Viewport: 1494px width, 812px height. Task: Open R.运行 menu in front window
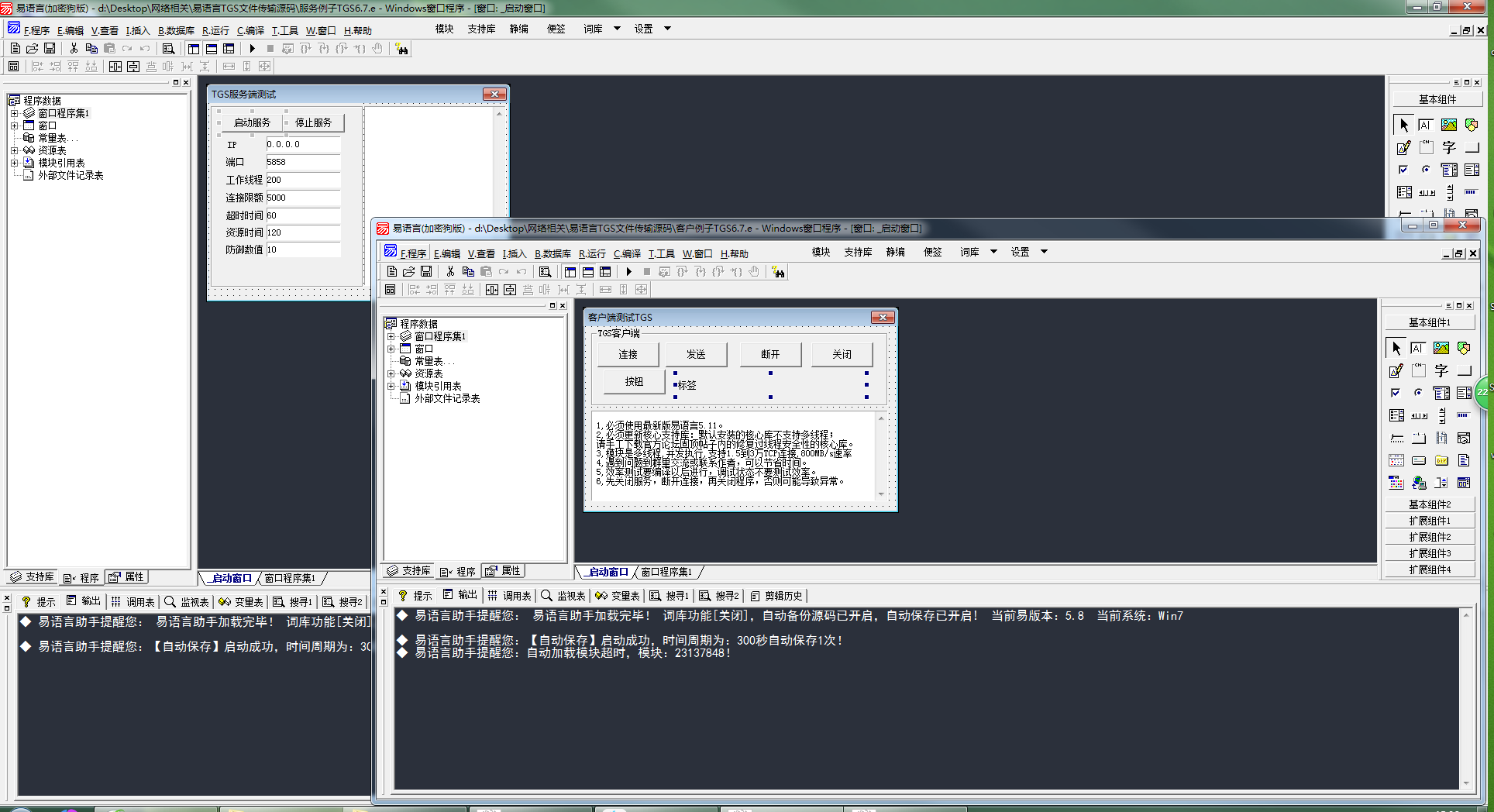[592, 253]
